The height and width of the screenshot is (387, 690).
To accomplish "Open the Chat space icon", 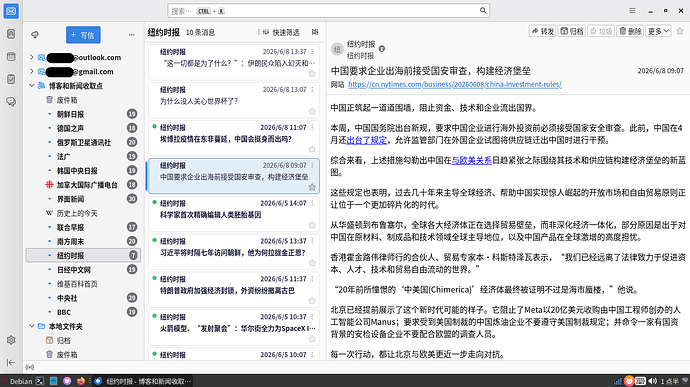I will click(11, 102).
